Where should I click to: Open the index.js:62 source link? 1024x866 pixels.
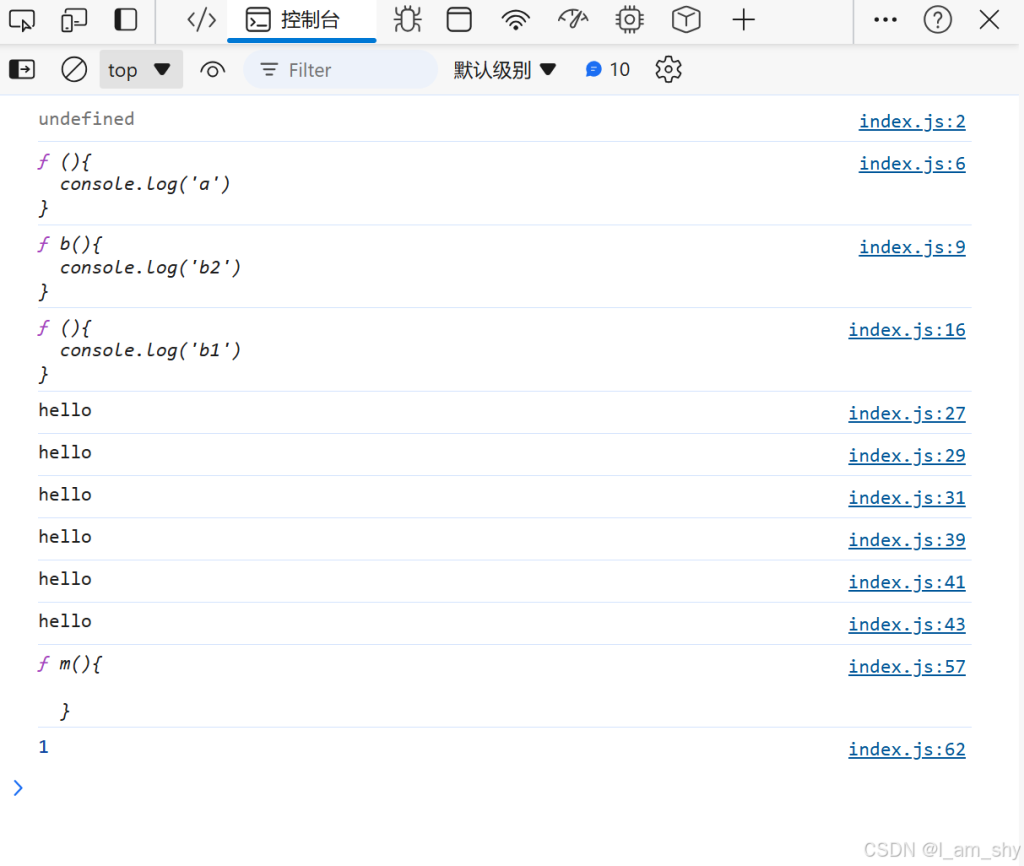click(x=906, y=750)
